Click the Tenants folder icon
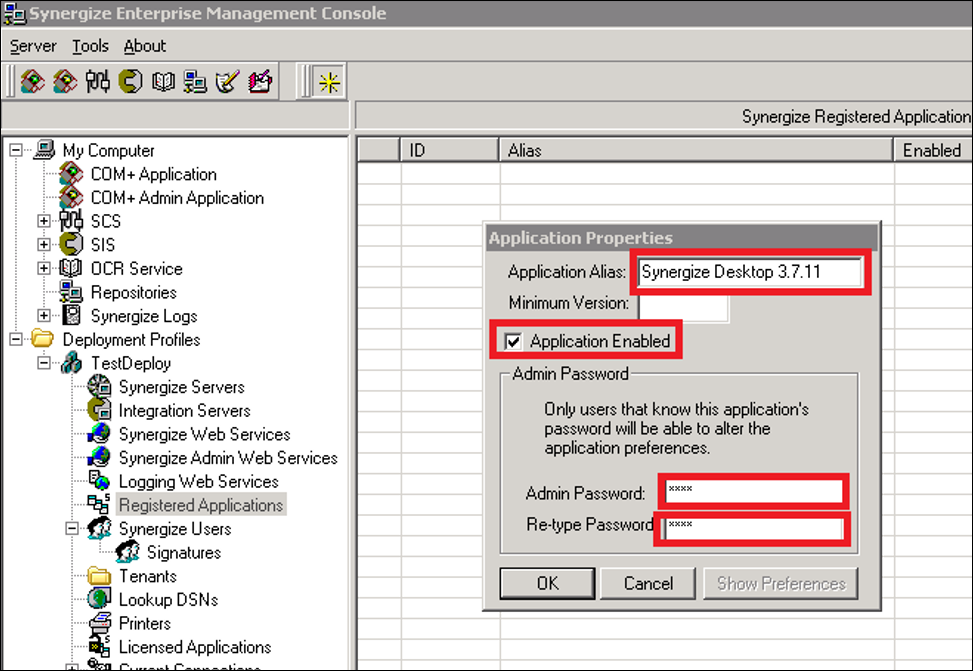The width and height of the screenshot is (973, 671). [100, 576]
